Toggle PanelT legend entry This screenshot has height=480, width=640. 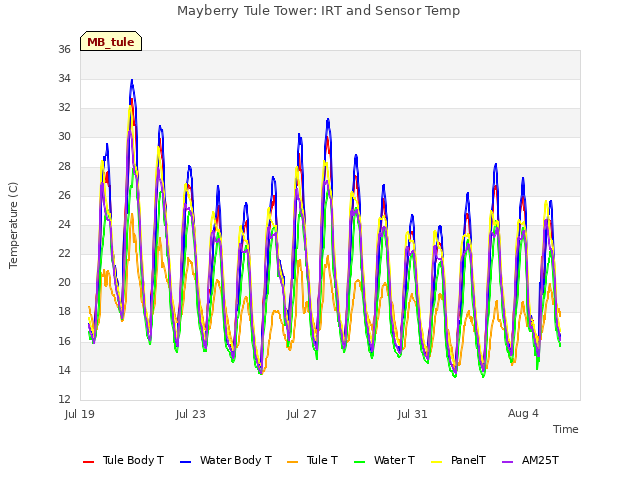(x=458, y=460)
